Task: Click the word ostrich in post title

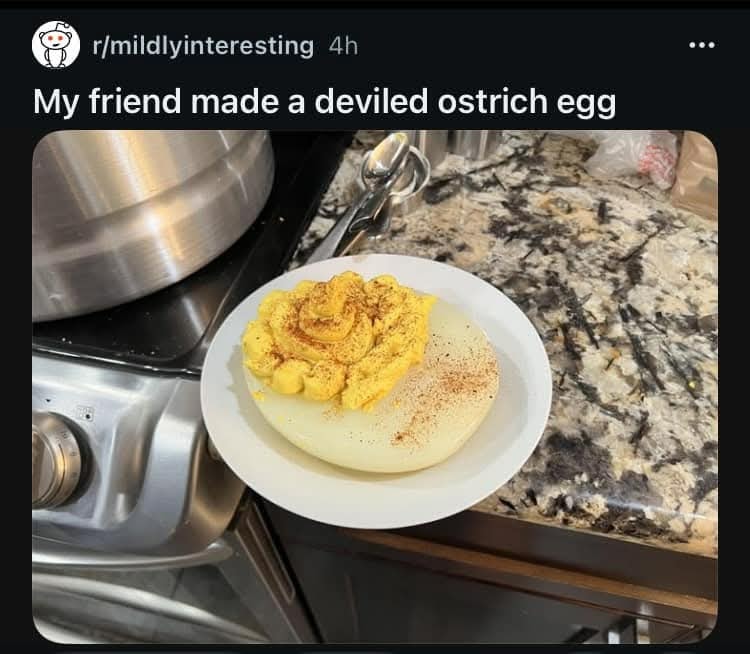Action: point(492,101)
